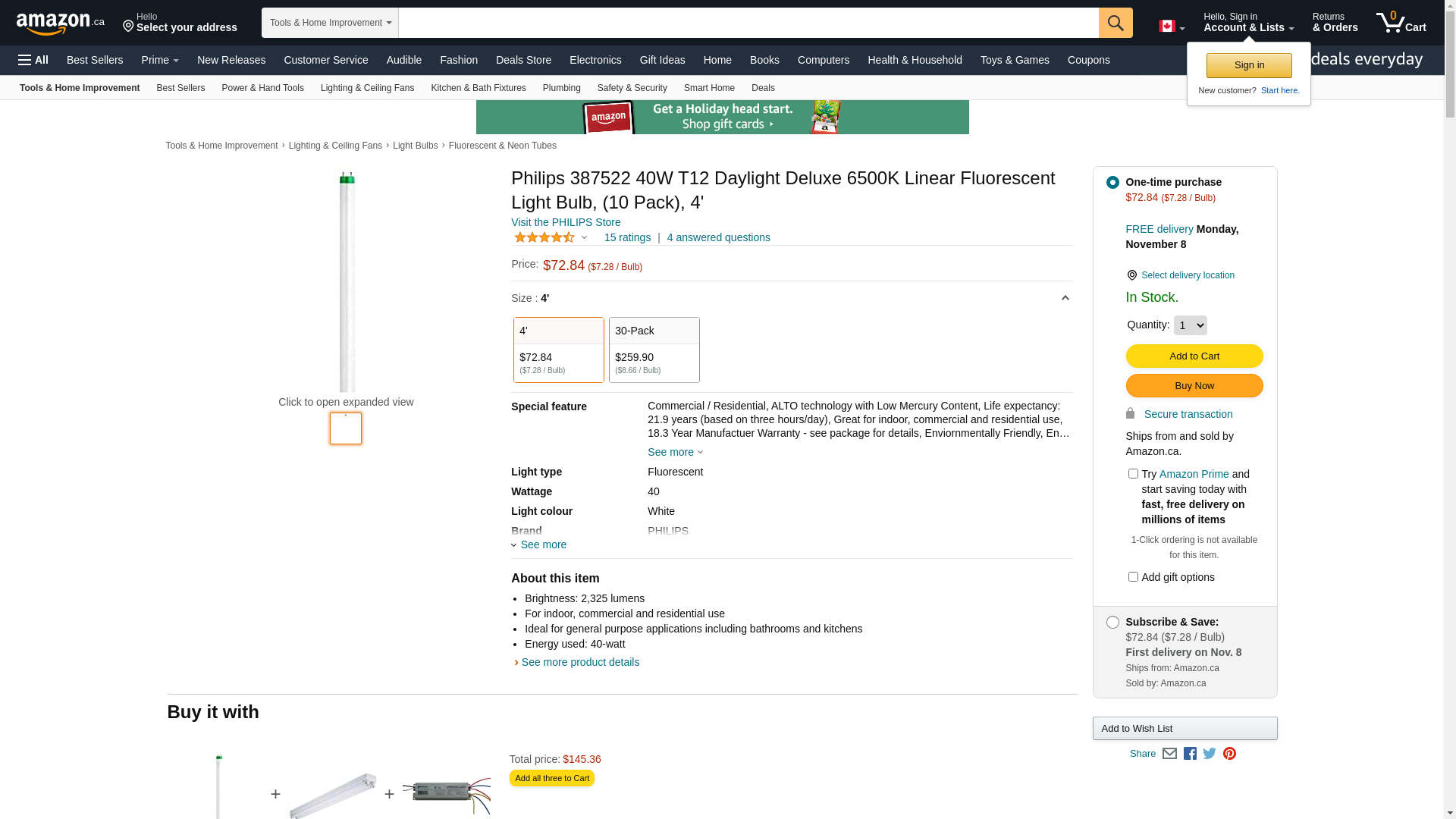This screenshot has height=819, width=1456.
Task: Tick the Try Amazon Prime checkbox
Action: (1133, 474)
